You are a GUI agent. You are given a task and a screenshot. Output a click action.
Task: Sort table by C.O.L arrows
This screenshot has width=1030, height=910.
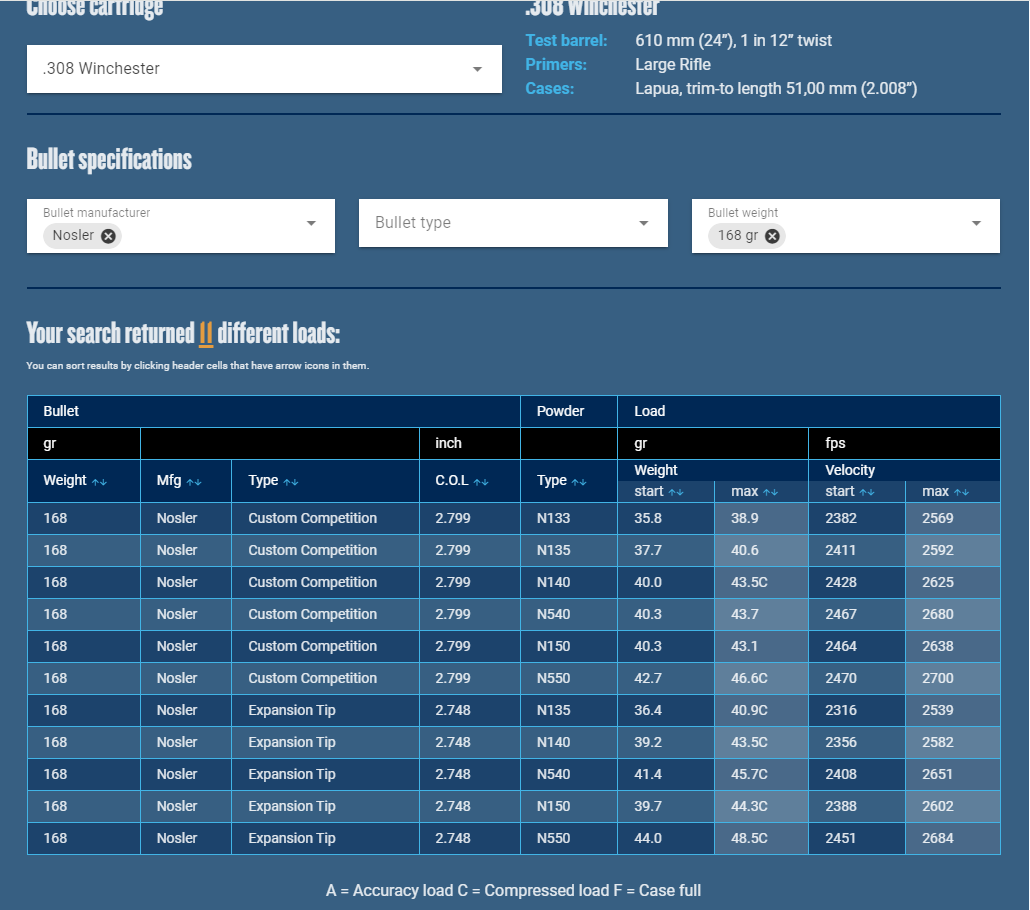[x=481, y=482]
